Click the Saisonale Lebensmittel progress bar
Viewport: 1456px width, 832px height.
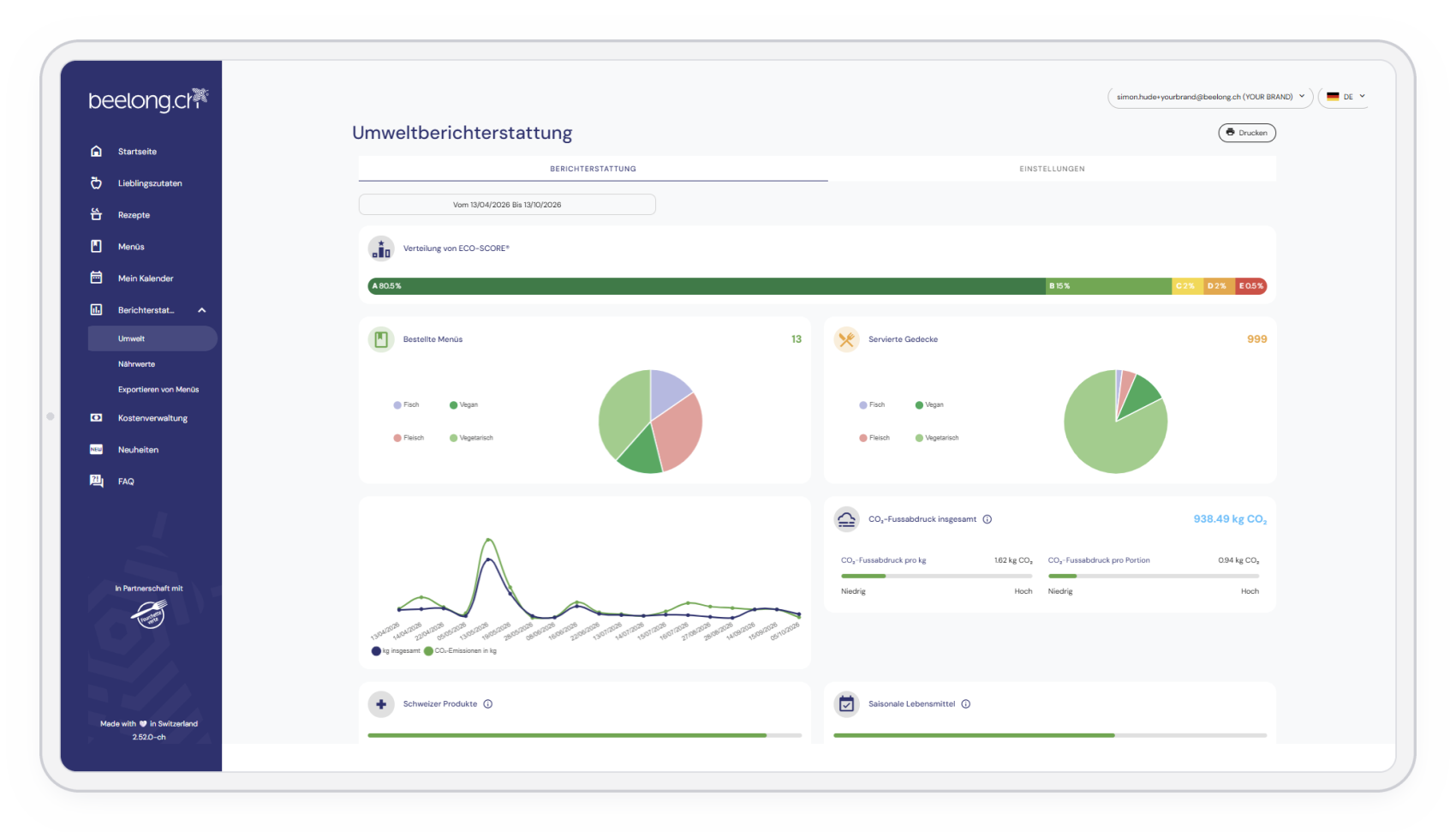click(x=1049, y=735)
